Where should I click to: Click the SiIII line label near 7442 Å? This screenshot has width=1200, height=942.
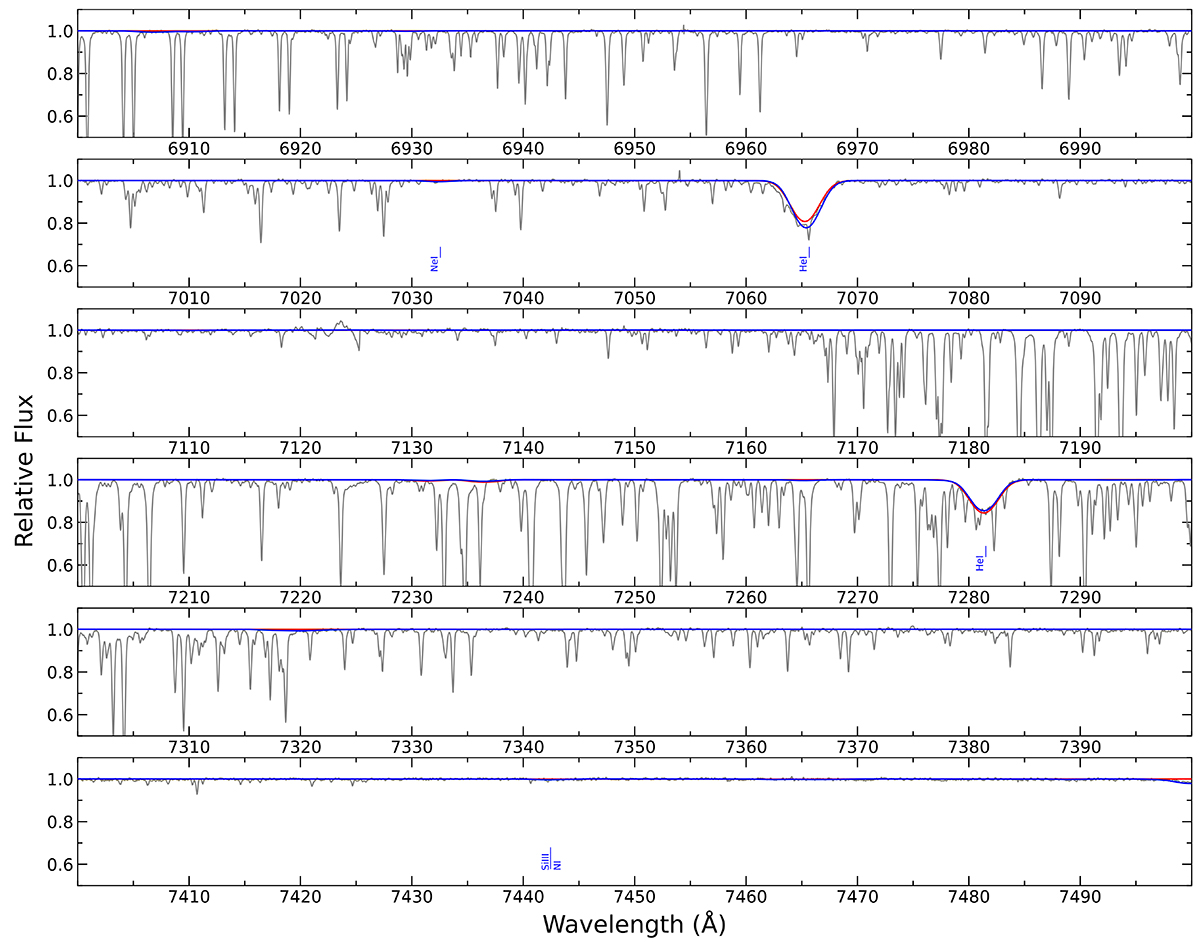coord(546,859)
